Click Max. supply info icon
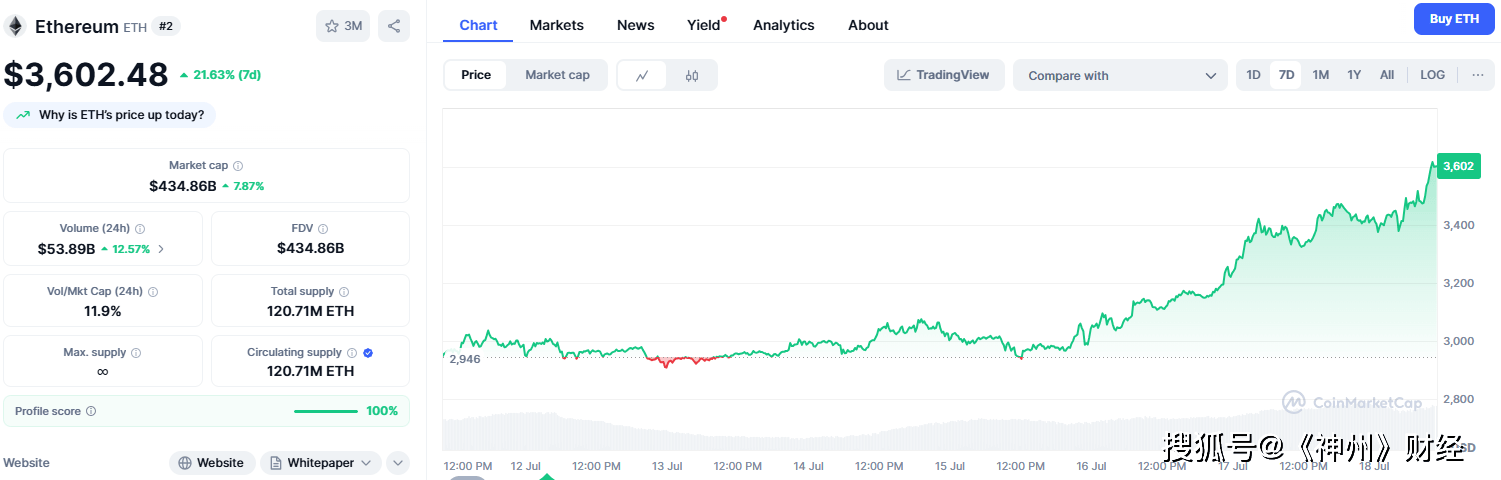 [x=136, y=353]
